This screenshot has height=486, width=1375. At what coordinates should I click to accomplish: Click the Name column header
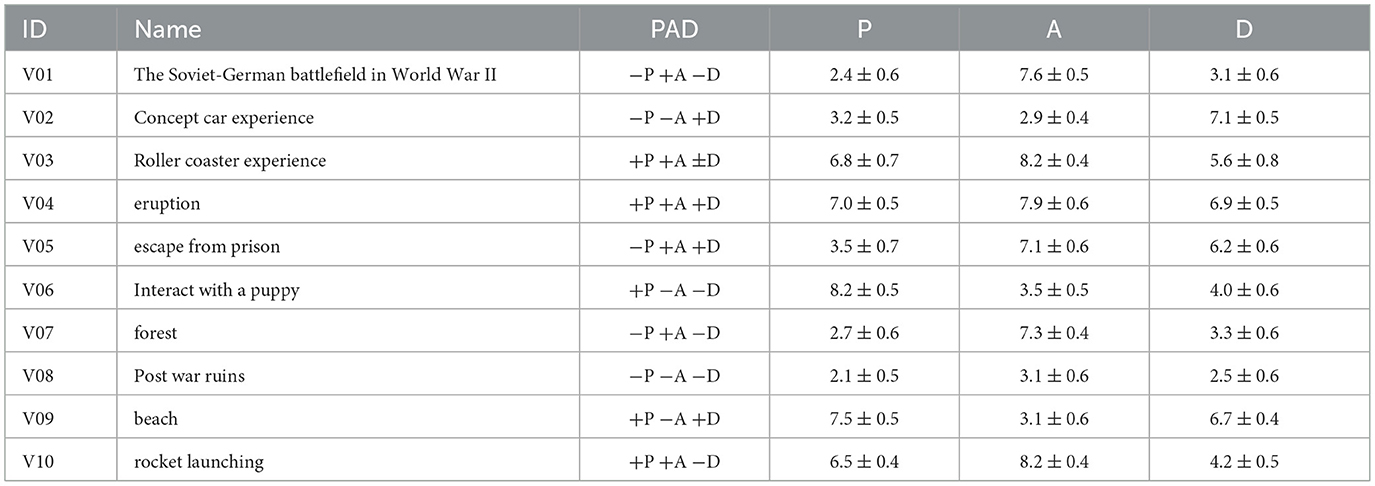point(168,30)
